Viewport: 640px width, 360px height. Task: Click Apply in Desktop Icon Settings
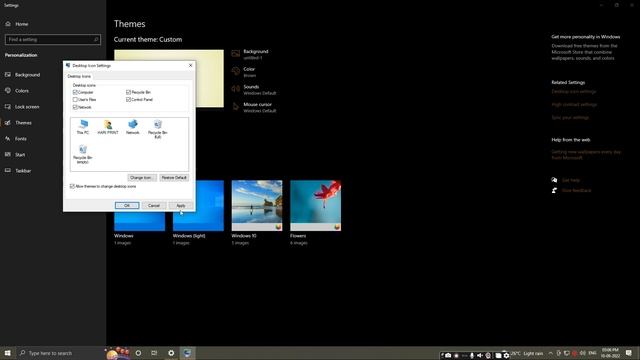click(x=181, y=205)
